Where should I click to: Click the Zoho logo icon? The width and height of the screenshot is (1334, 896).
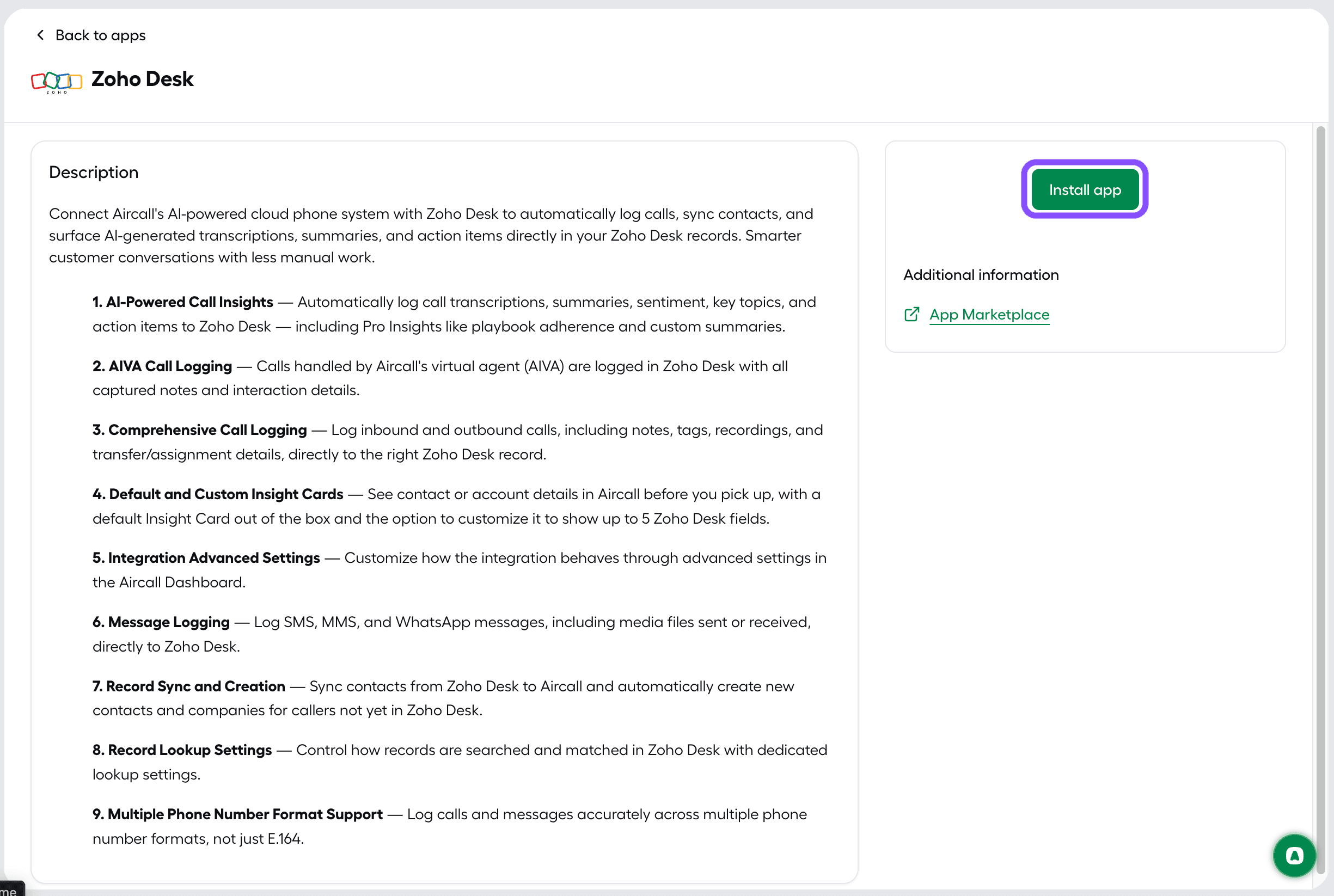pyautogui.click(x=57, y=82)
